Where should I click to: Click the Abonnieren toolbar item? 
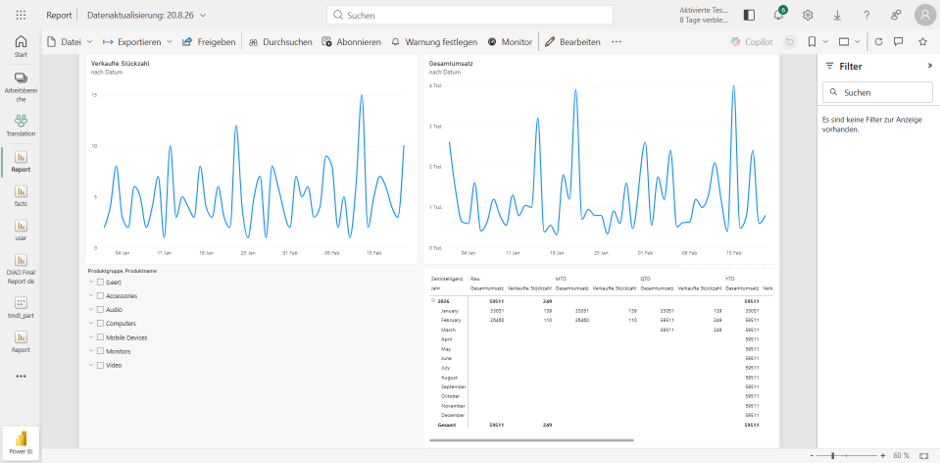tap(351, 42)
